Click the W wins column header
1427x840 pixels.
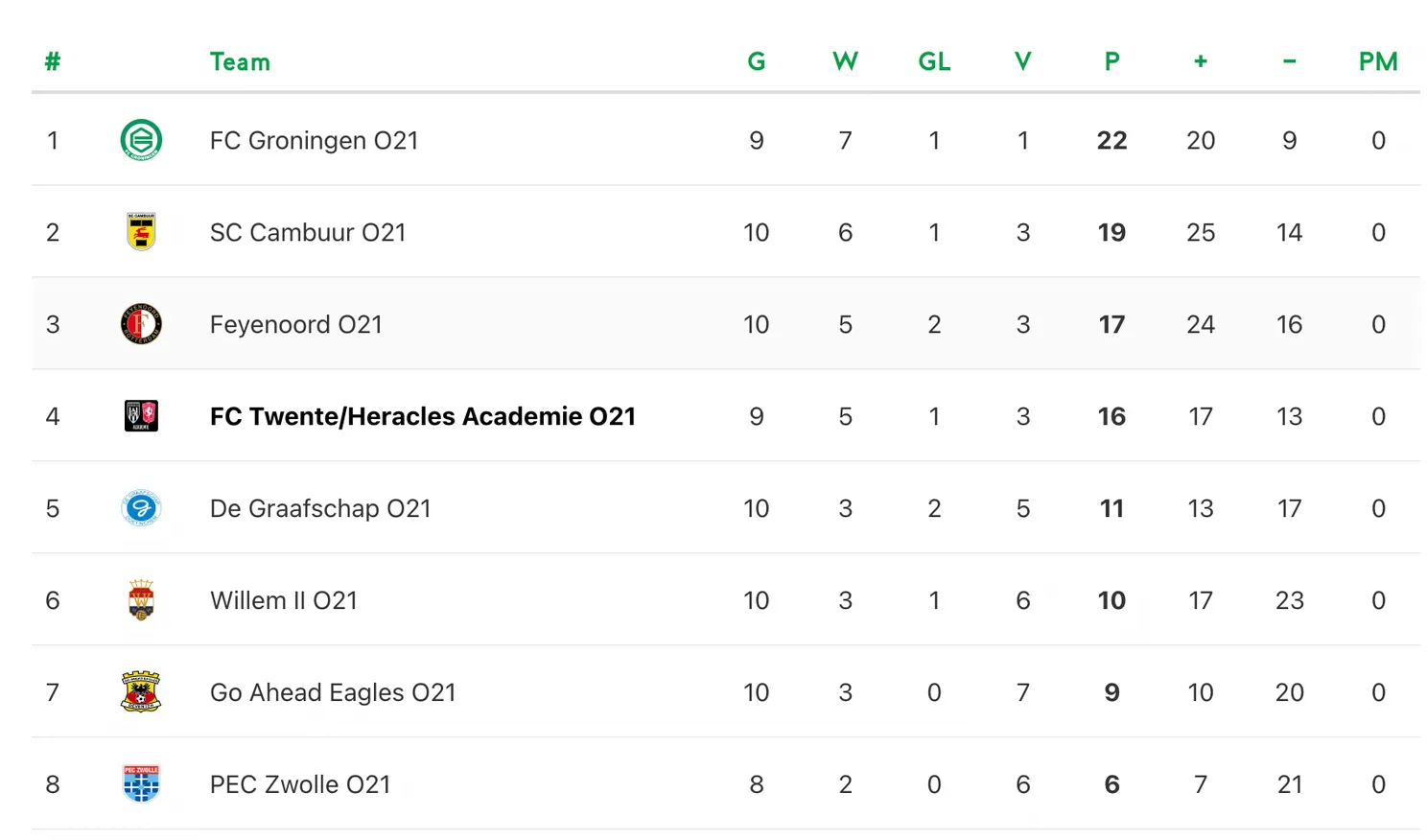[845, 62]
